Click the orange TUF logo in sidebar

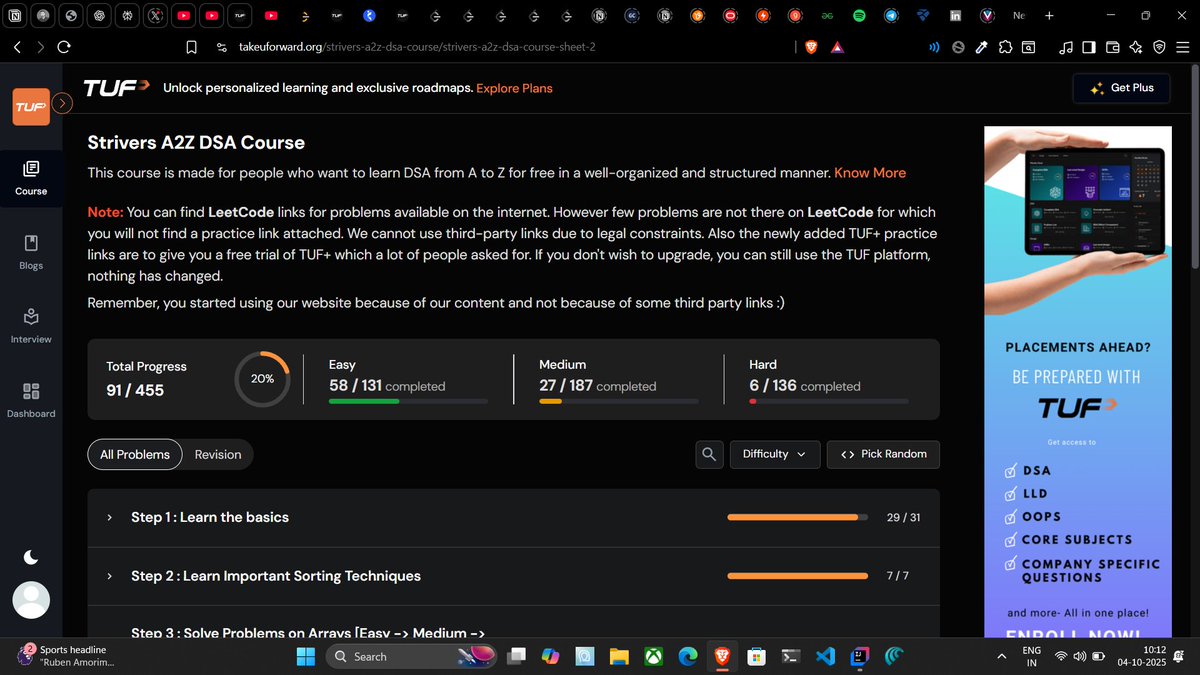(x=31, y=106)
